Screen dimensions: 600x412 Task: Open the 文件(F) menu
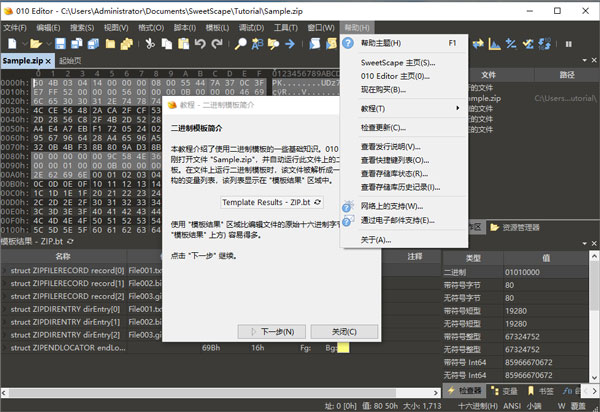[15, 28]
